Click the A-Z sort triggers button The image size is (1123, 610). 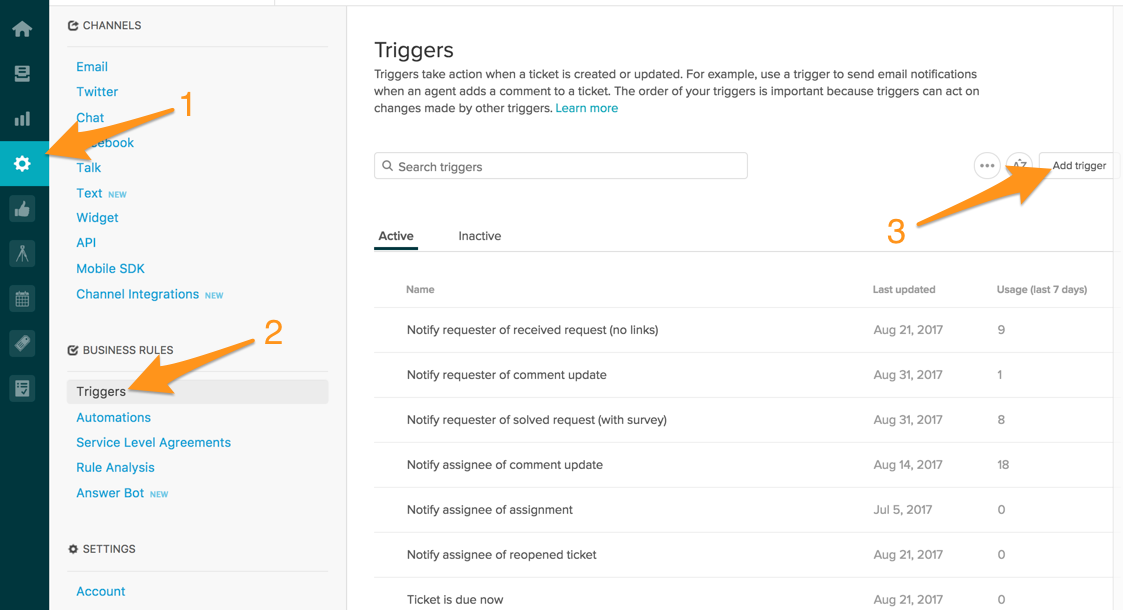click(x=1019, y=165)
